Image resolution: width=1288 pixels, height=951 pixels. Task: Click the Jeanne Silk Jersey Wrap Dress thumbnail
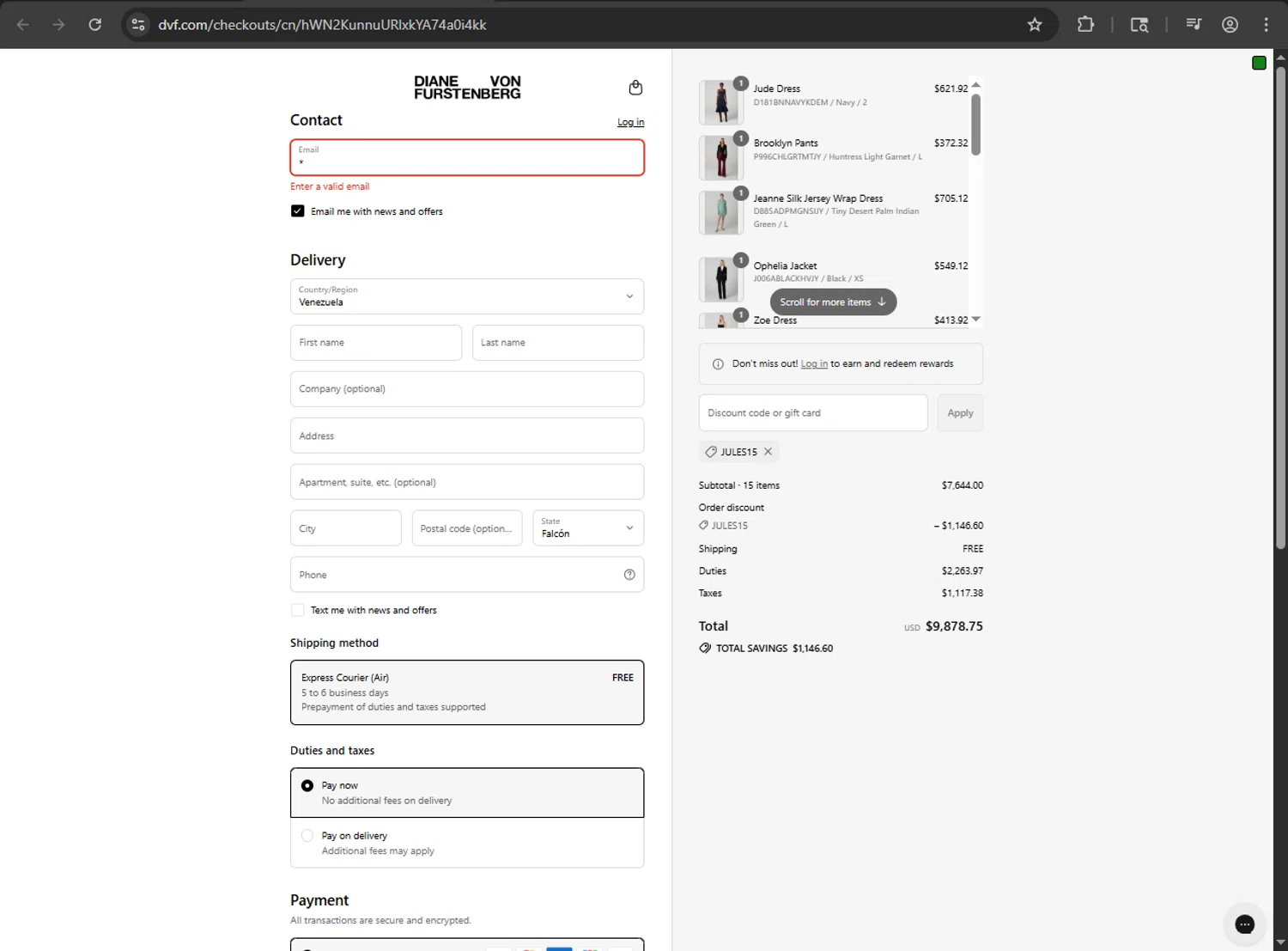coord(721,212)
